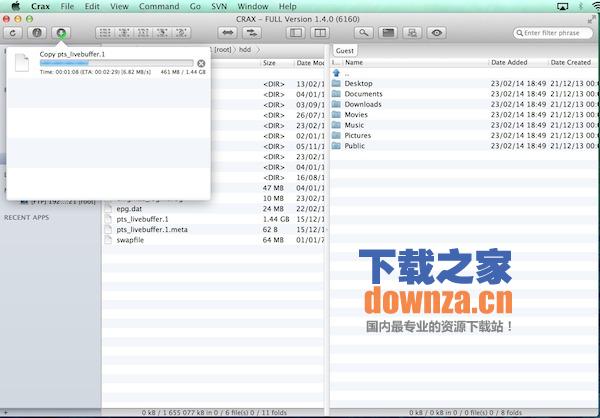600x418 pixels.
Task: Click the Wi-Fi menu bar icon
Action: (596, 7)
